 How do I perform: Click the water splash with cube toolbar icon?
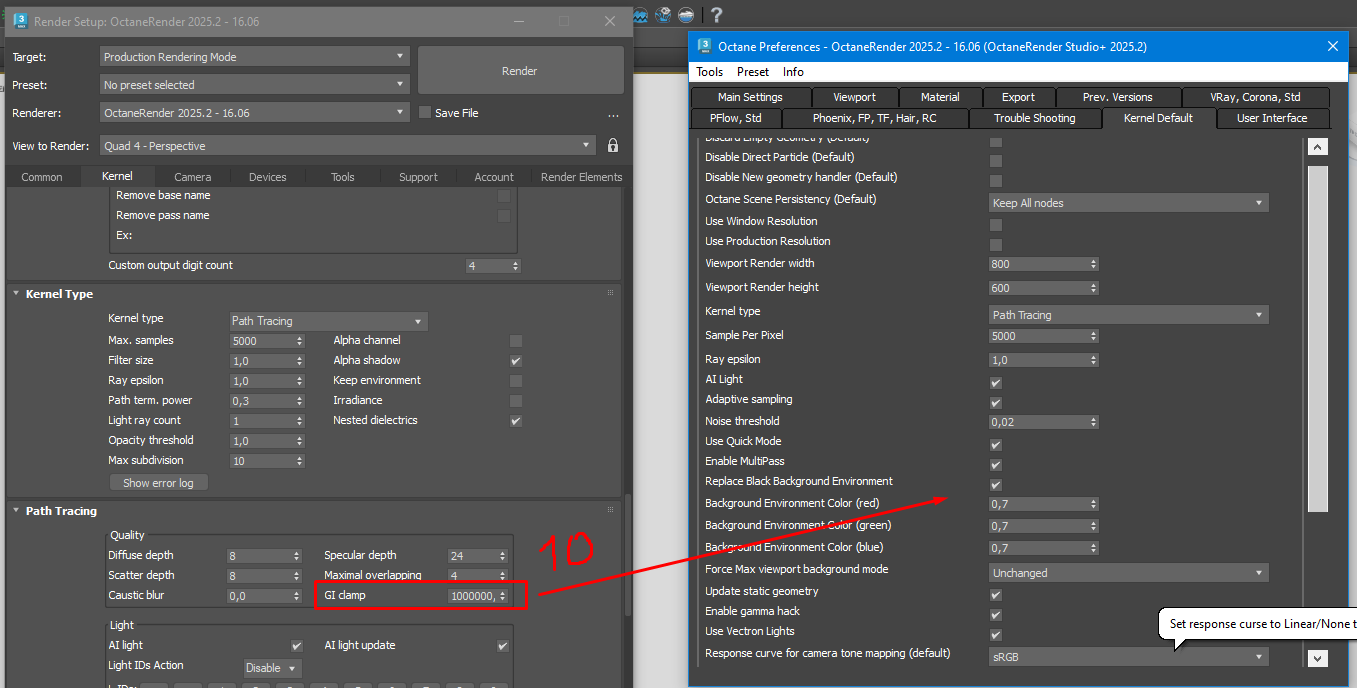[662, 14]
